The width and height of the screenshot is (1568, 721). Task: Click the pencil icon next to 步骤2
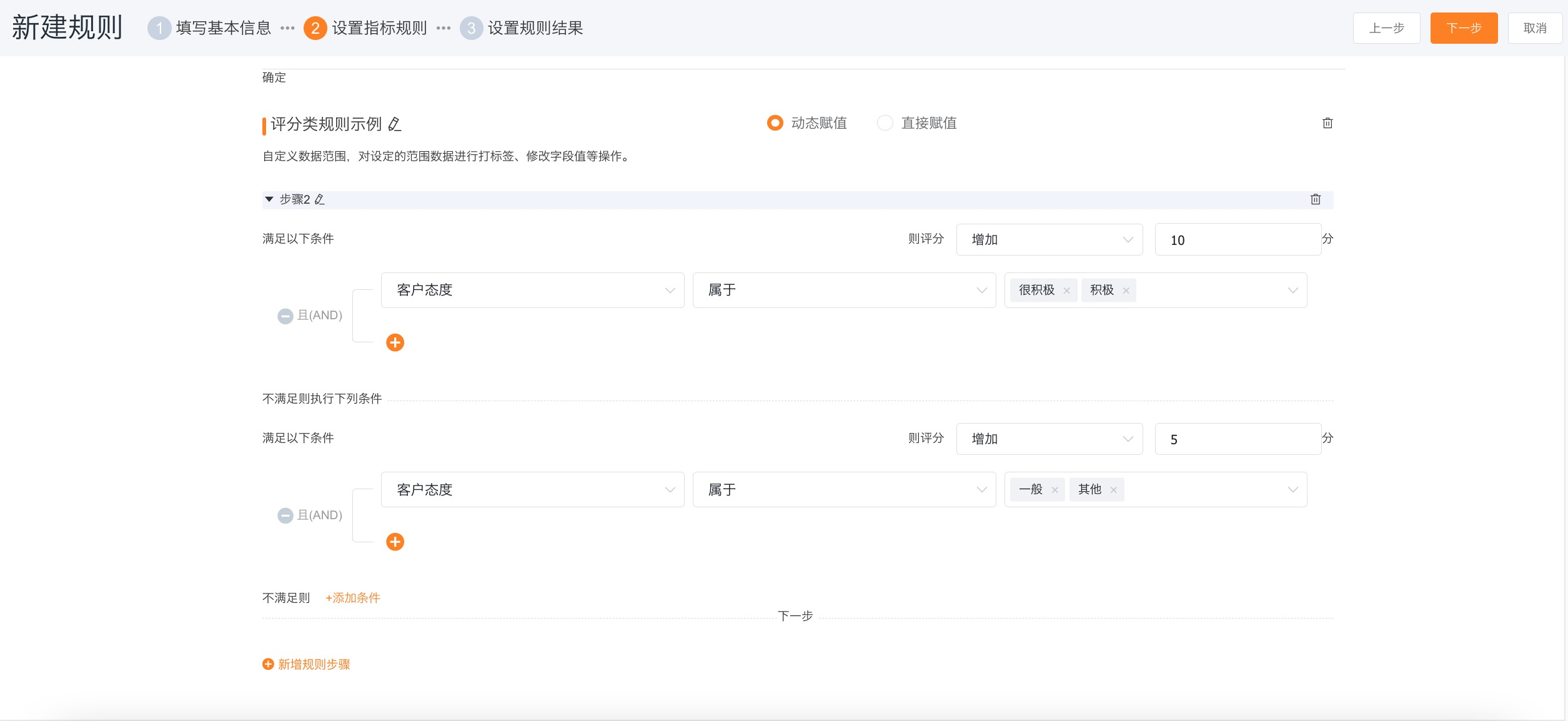(x=319, y=199)
